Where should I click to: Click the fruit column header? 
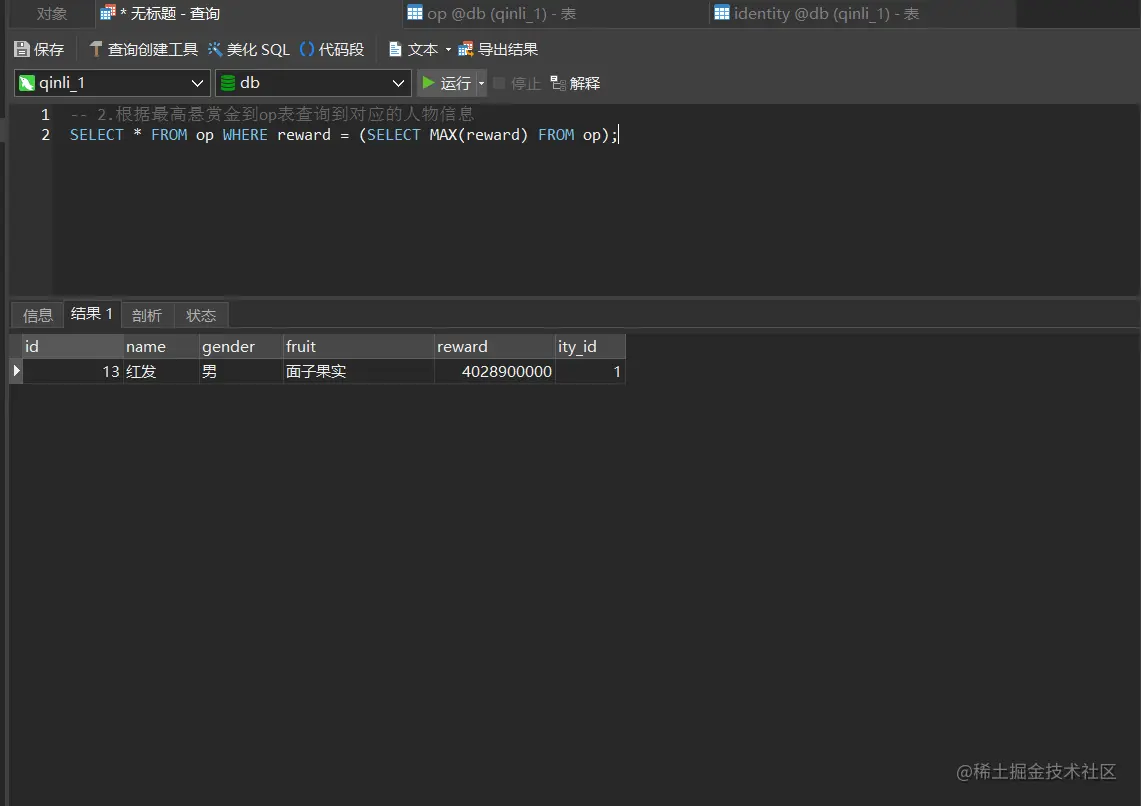point(359,346)
